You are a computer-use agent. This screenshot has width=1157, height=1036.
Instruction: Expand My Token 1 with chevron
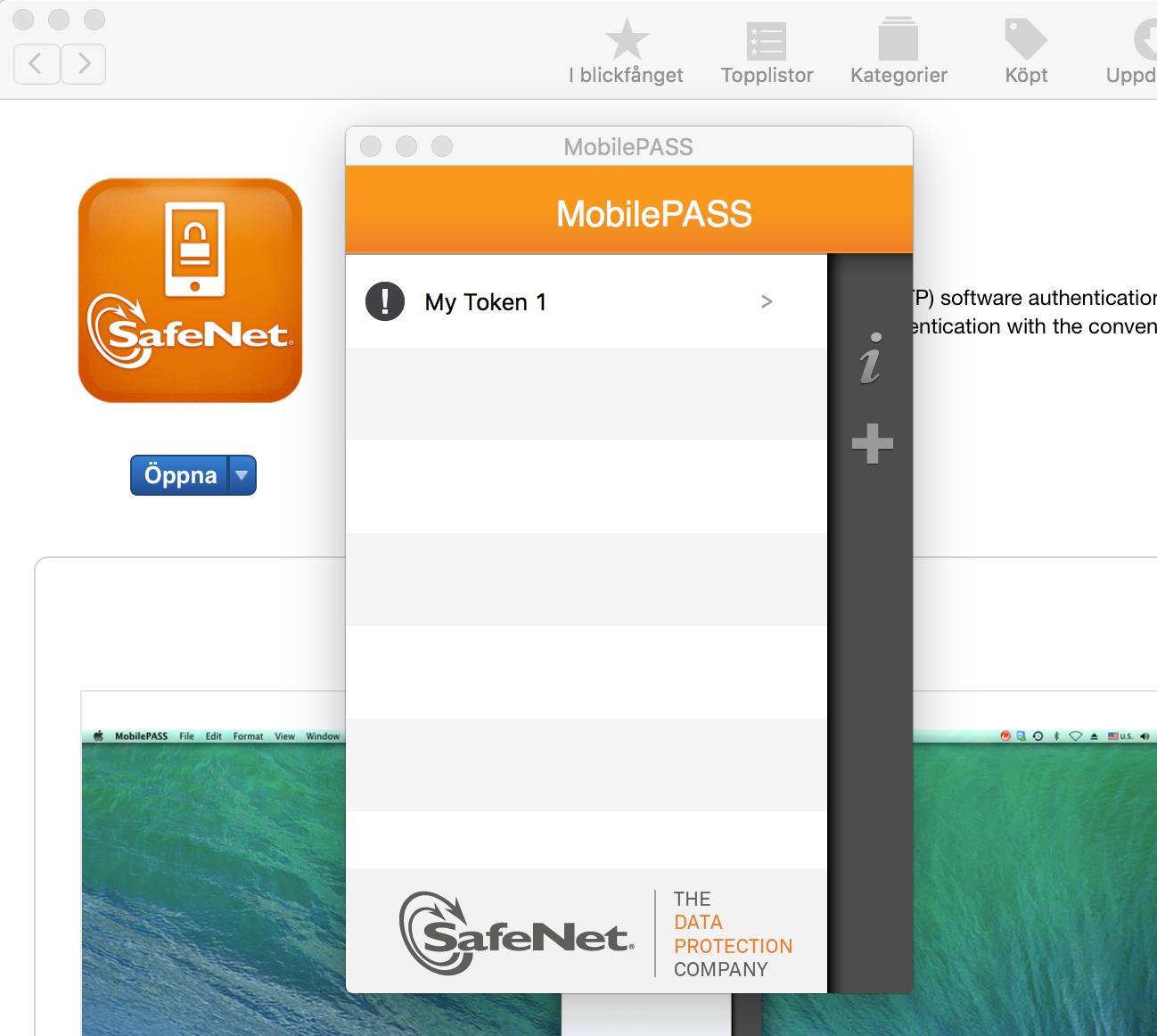[x=767, y=302]
